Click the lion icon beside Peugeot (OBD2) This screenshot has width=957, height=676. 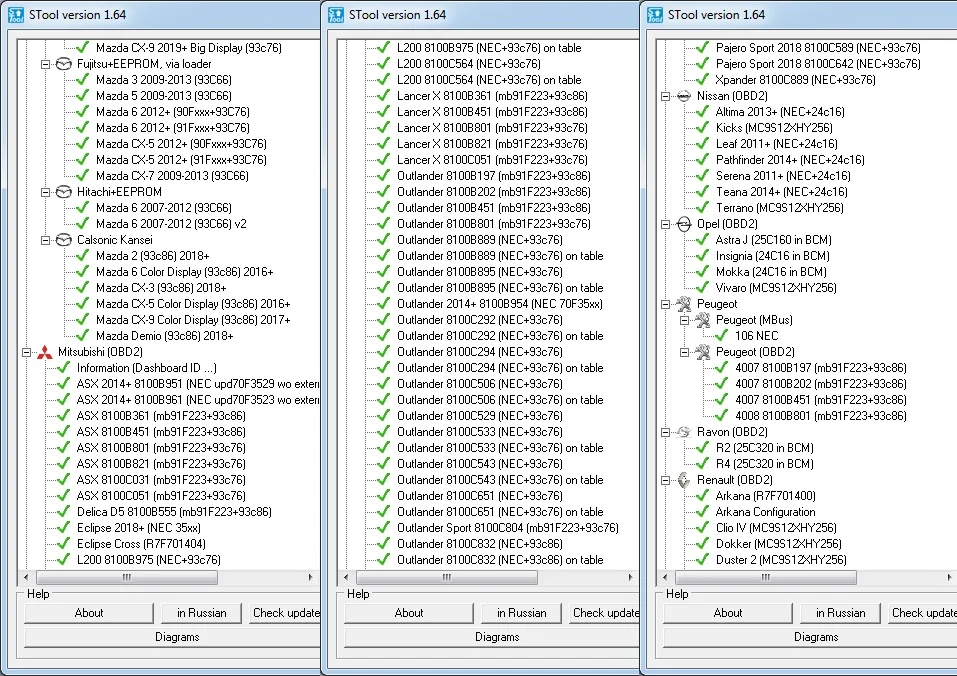[x=702, y=352]
